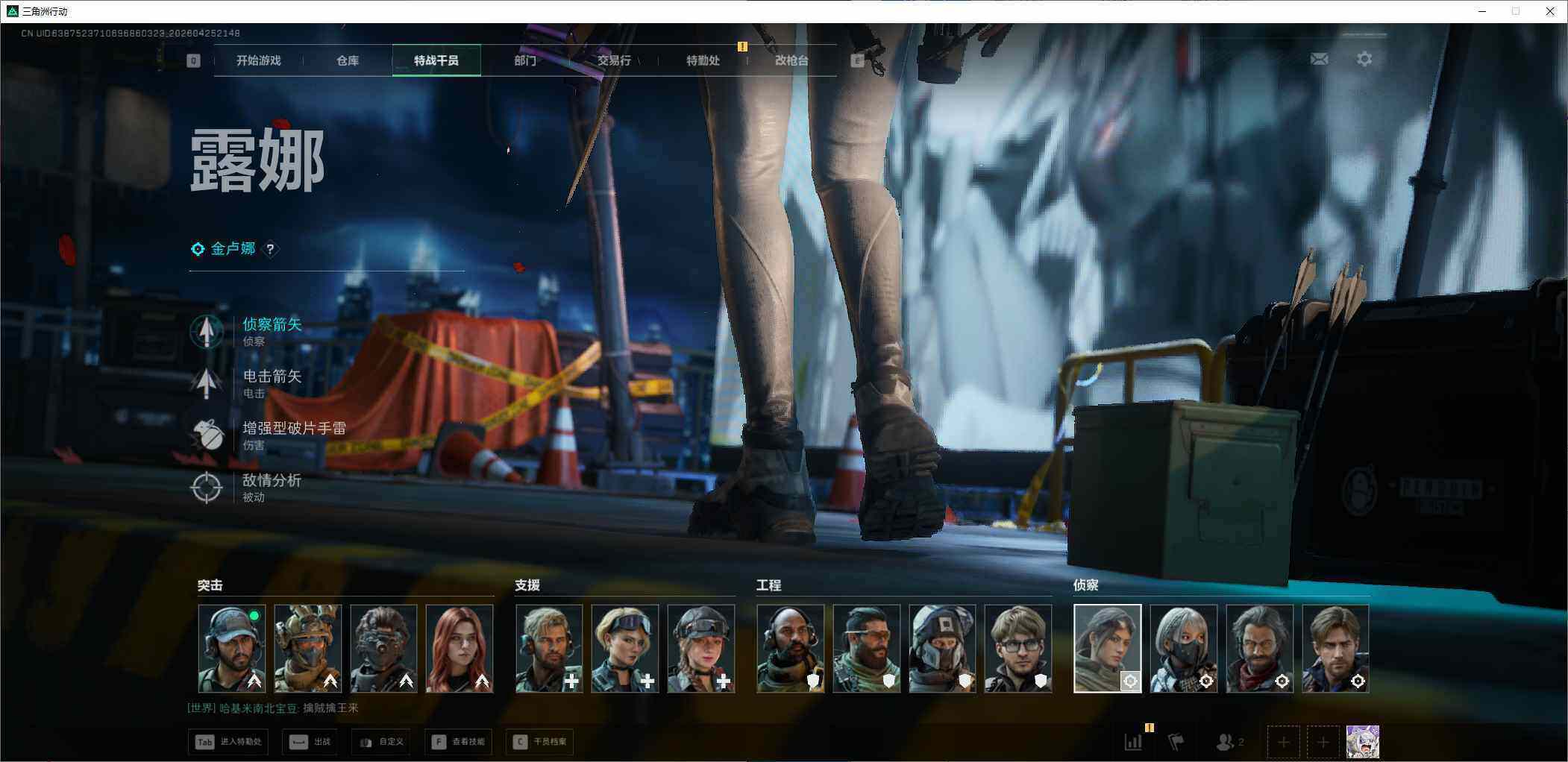Viewport: 1568px width, 762px height.
Task: Click the question mark beside 金卢娜
Action: [270, 249]
